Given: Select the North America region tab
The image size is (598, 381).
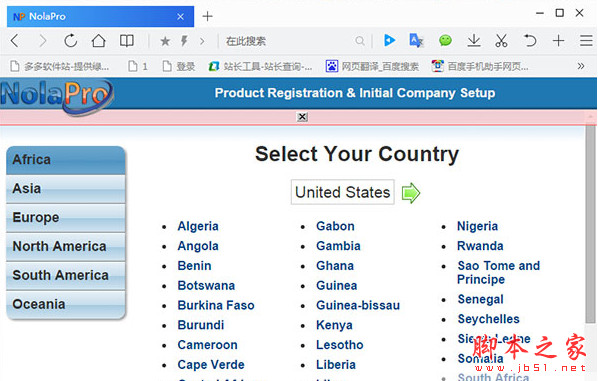Looking at the screenshot, I should (66, 247).
